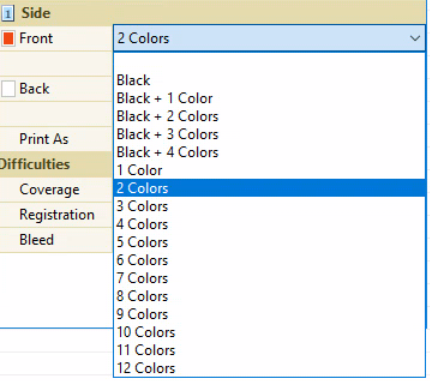
Task: Select highlighted 2 Colors list item
Action: coord(269,188)
